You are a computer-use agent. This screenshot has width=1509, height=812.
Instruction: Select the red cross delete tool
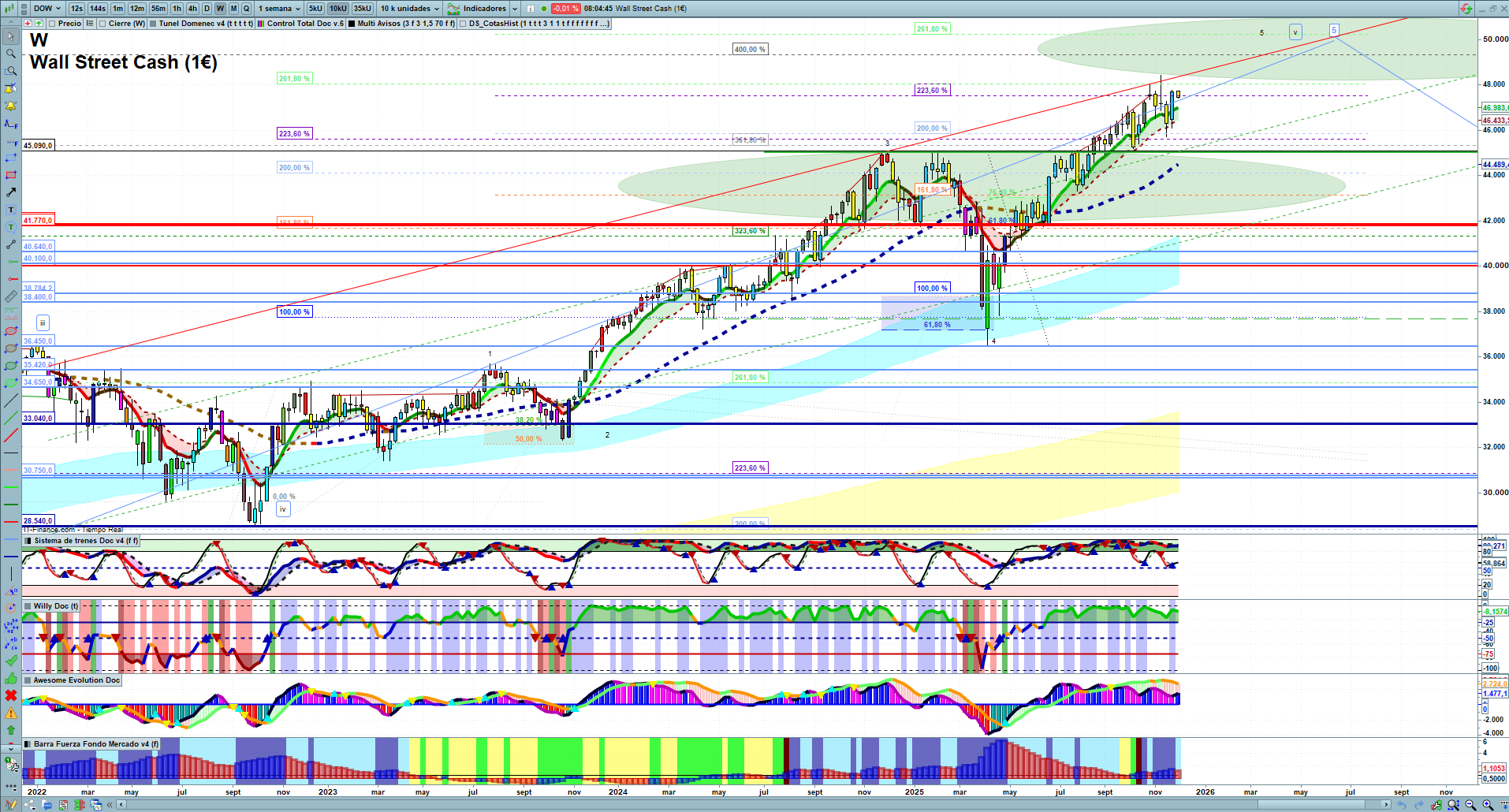[x=11, y=695]
